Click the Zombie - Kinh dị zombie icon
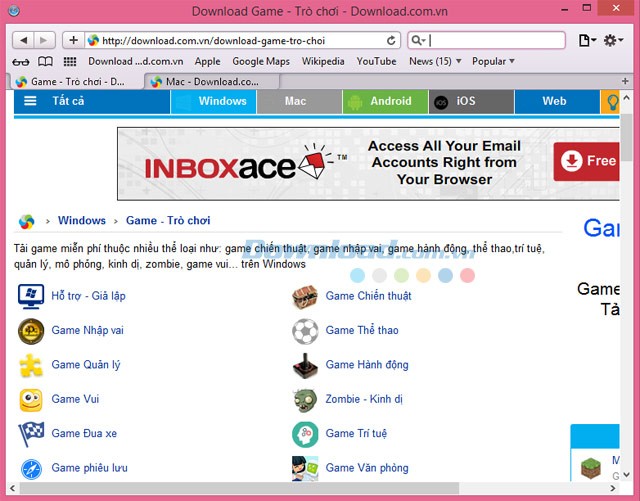The width and height of the screenshot is (640, 501). 305,400
